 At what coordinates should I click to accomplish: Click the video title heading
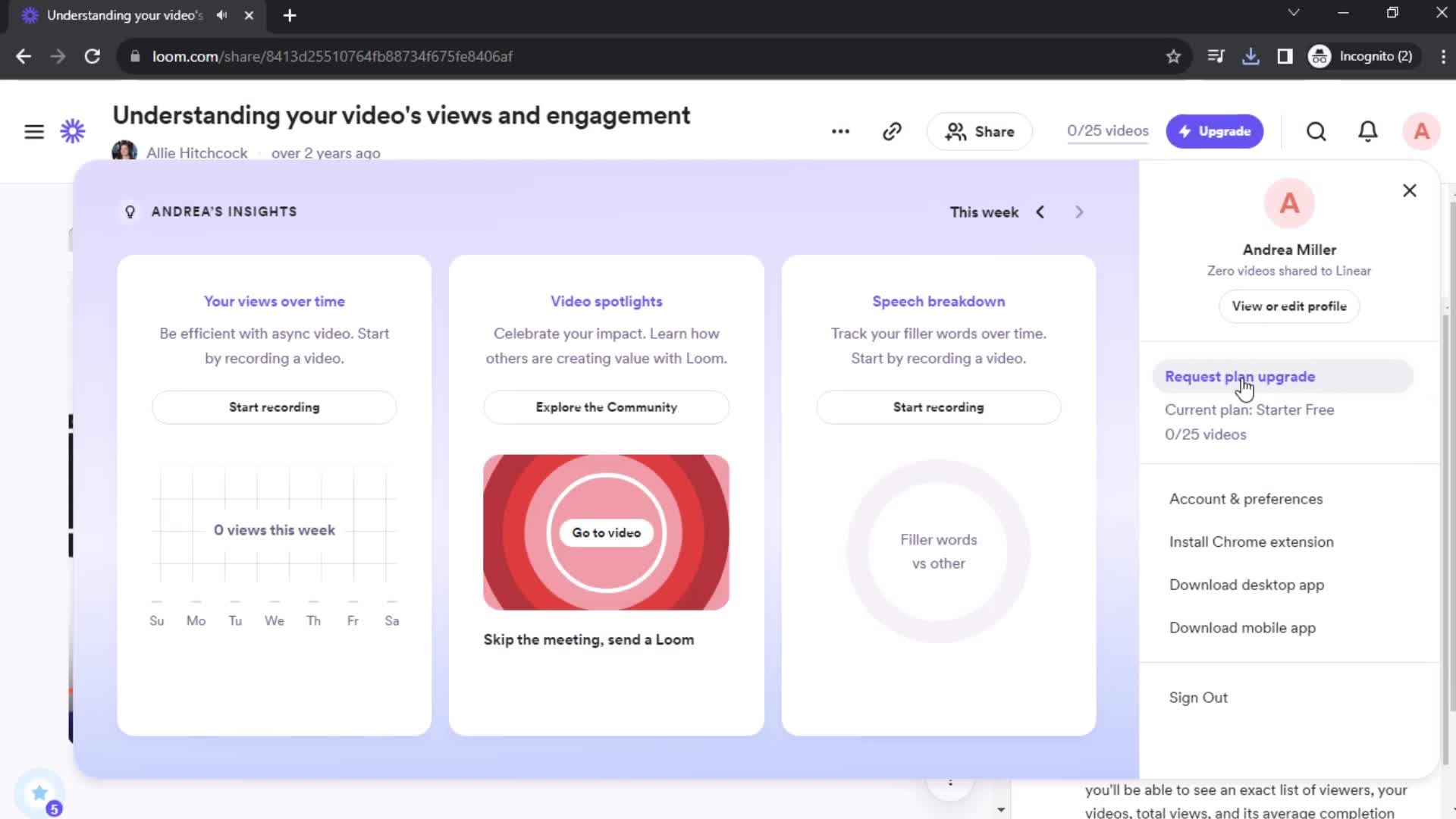401,116
